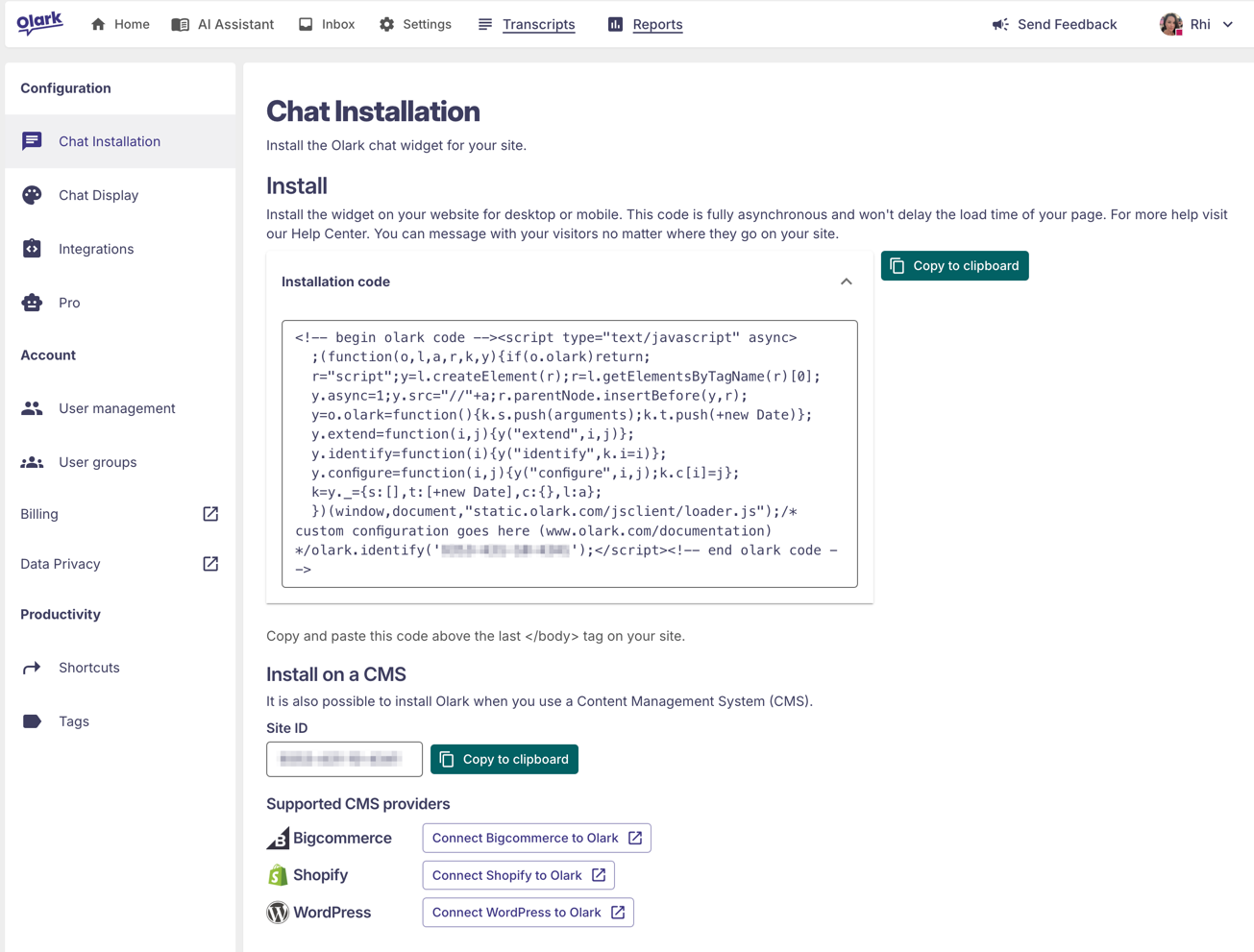Click the Billing external link icon

[210, 514]
